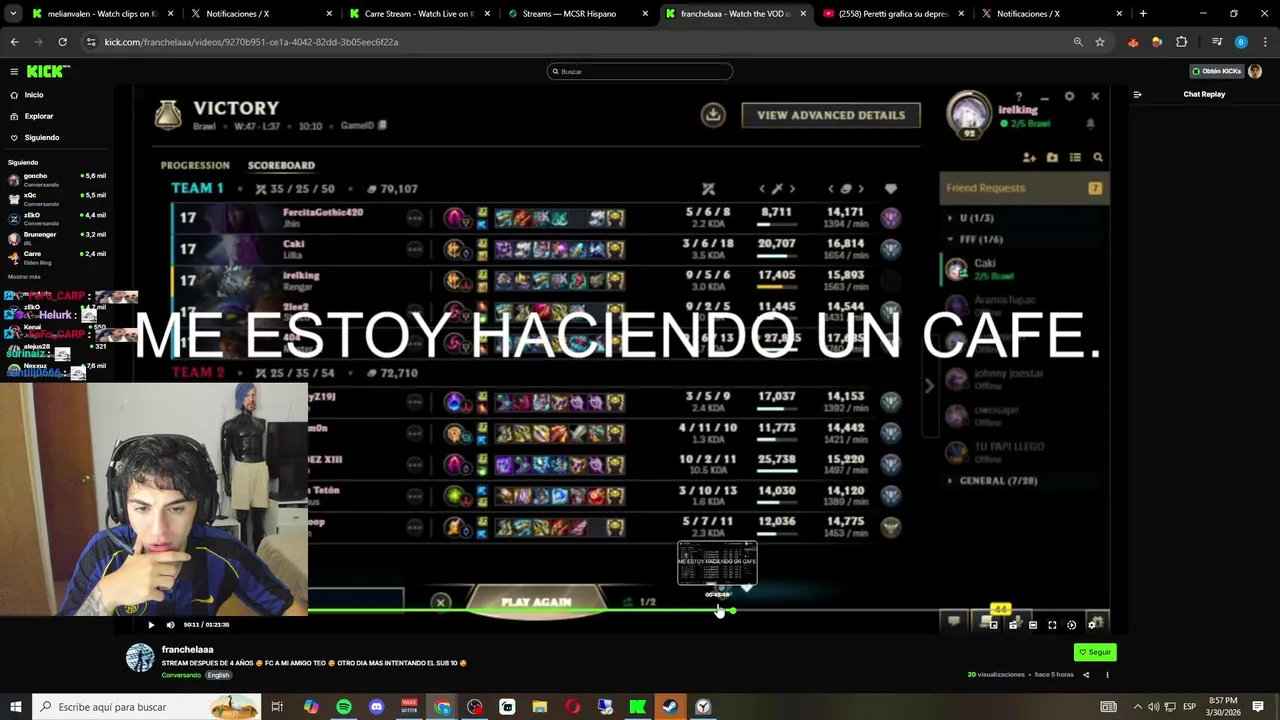Mute the video player volume
The image size is (1280, 720).
[170, 625]
